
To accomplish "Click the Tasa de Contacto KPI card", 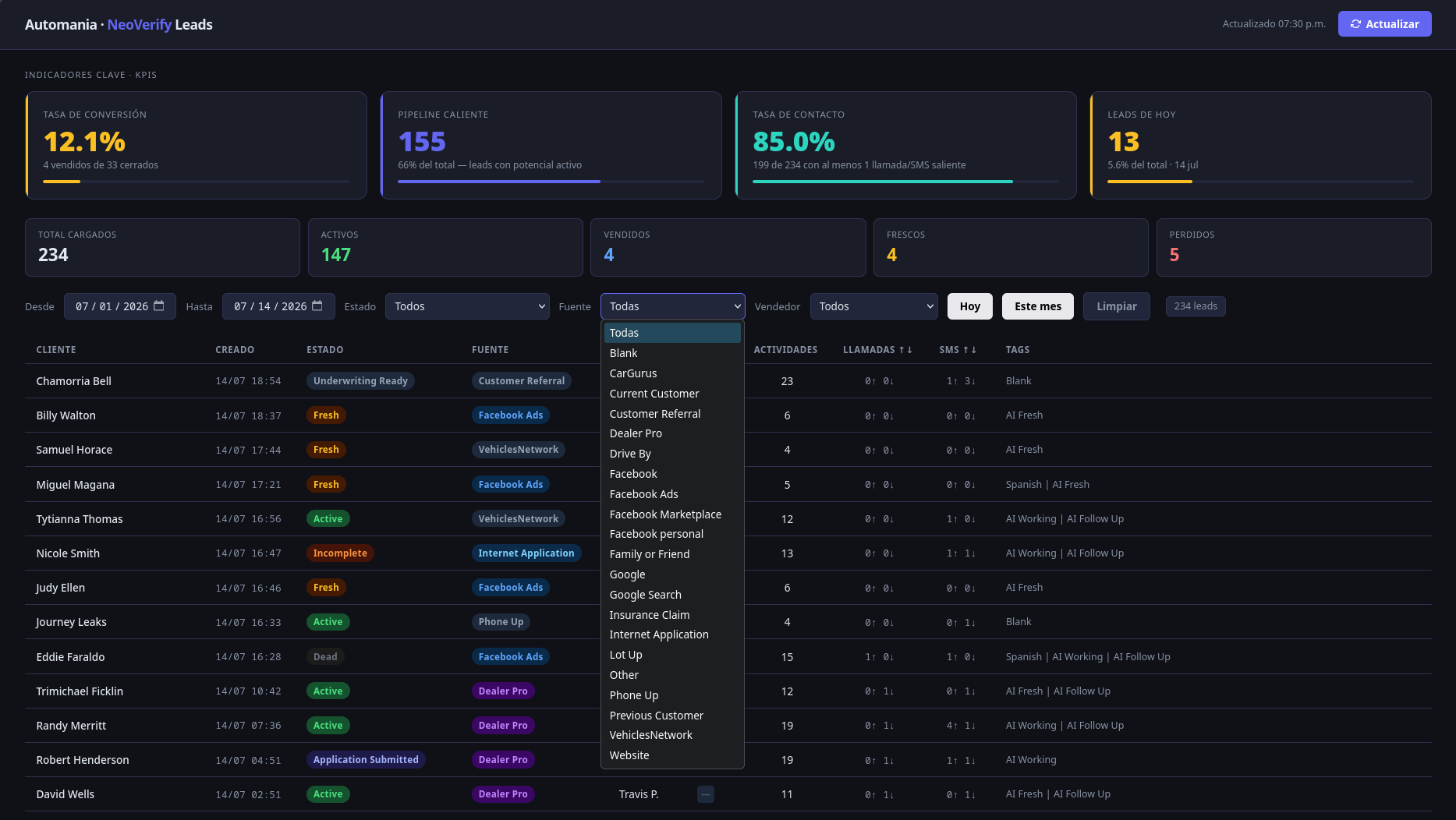I will 906,146.
